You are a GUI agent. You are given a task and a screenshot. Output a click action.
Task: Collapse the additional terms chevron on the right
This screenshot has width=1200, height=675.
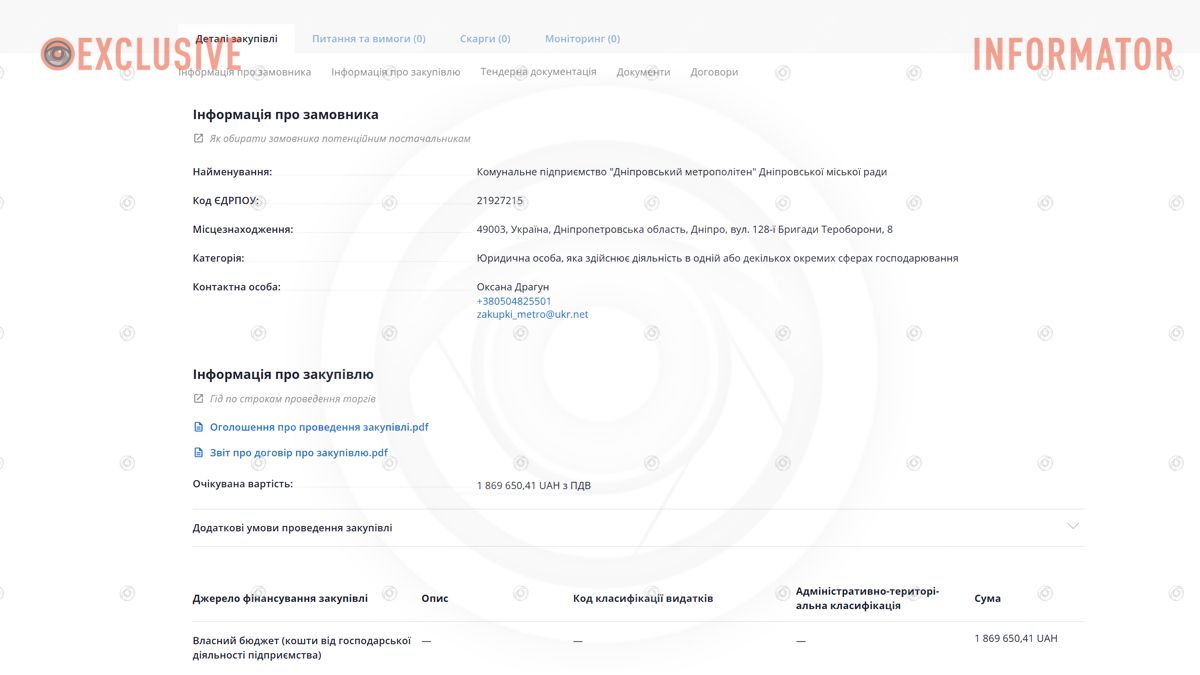click(1073, 525)
